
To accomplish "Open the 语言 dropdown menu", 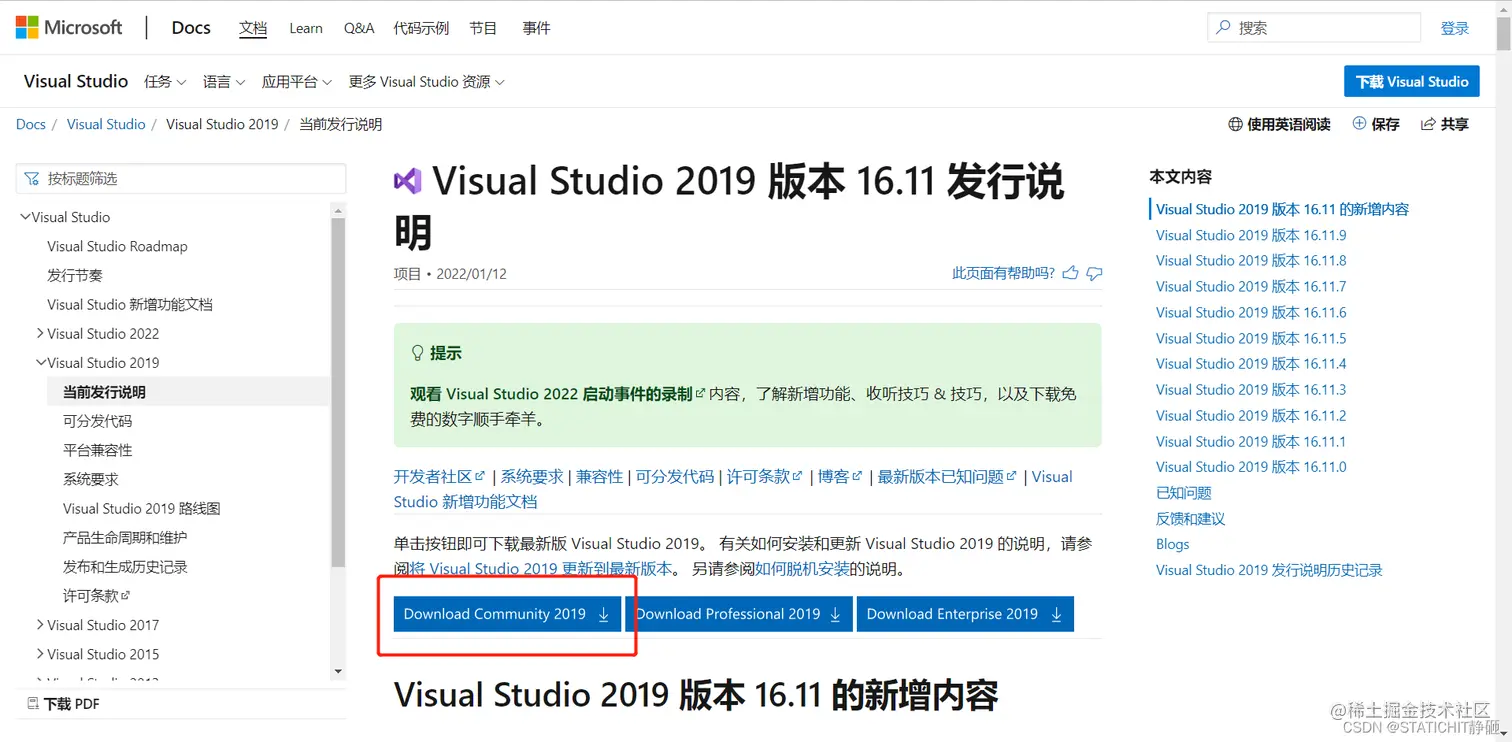I will (224, 81).
